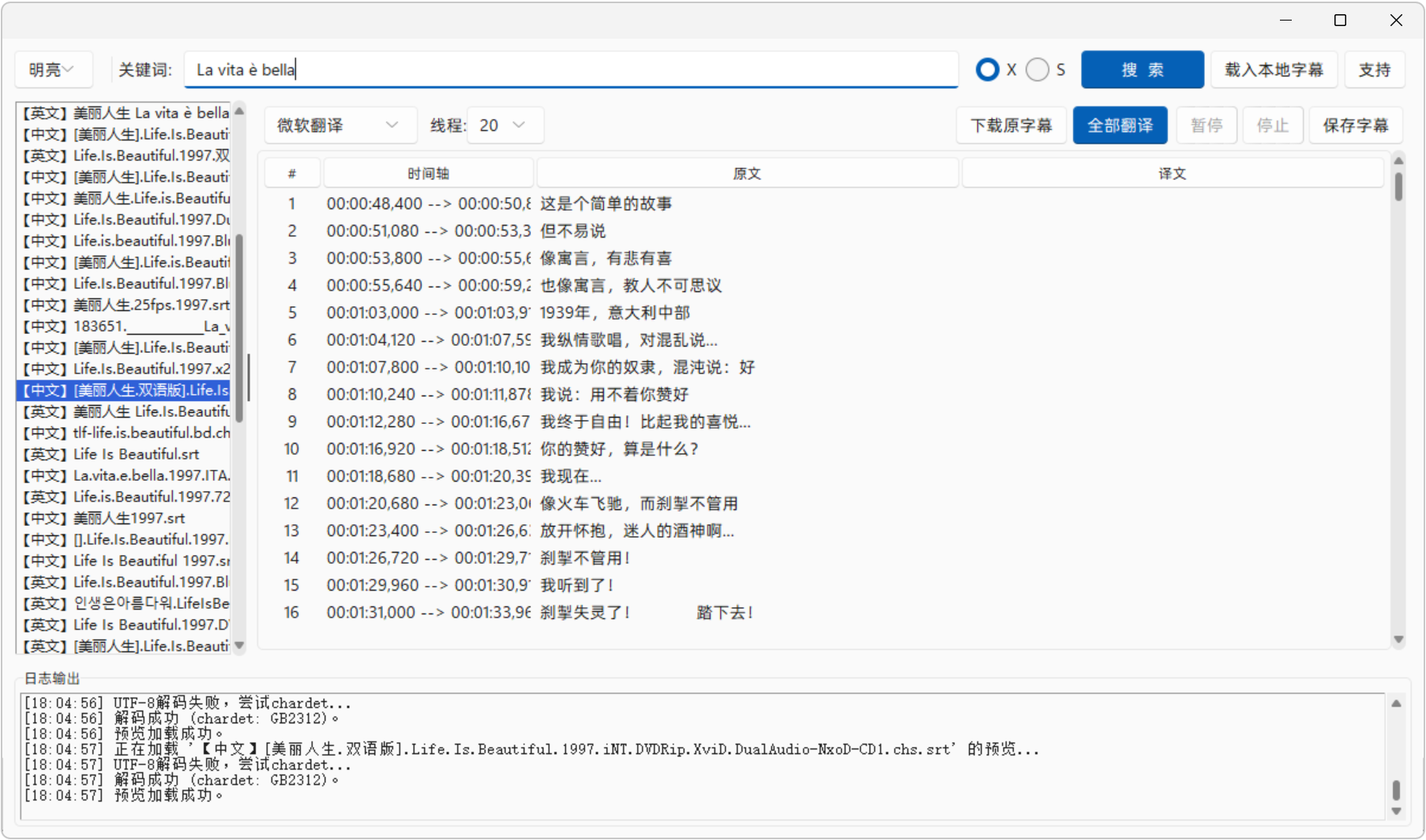Select subtitle row 我纵情歌唱，对混乱说...
Image resolution: width=1426 pixels, height=840 pixels.
[x=824, y=340]
